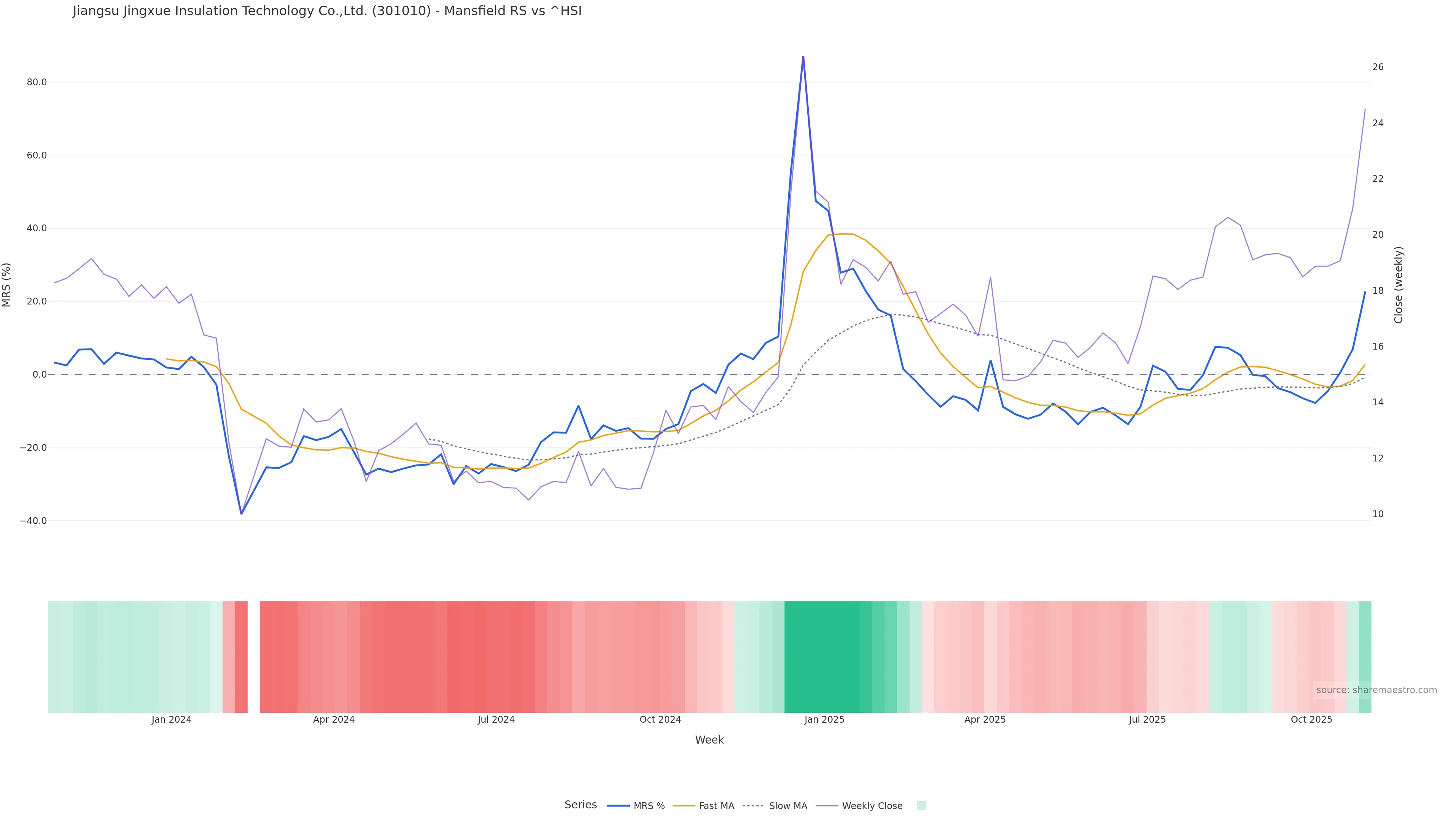Click the dashed Slow MA legend line

click(753, 806)
